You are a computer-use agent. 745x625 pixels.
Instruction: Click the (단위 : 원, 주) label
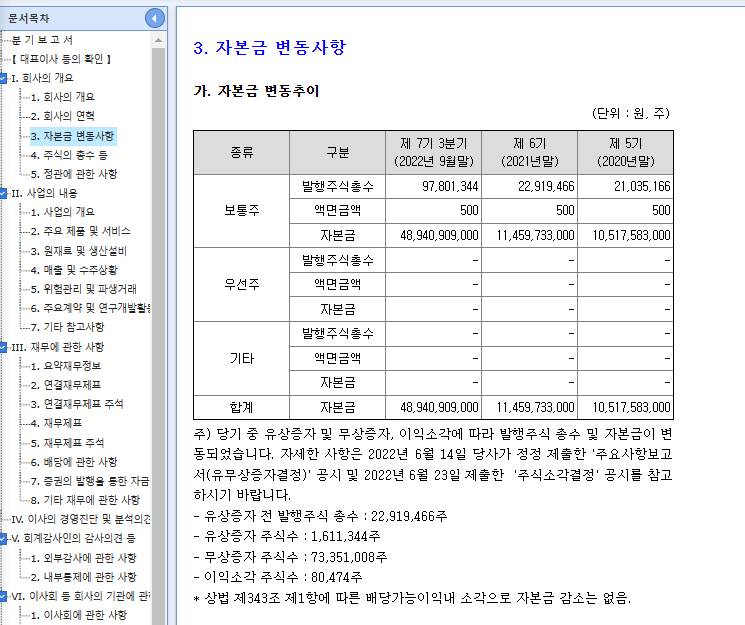(x=630, y=113)
